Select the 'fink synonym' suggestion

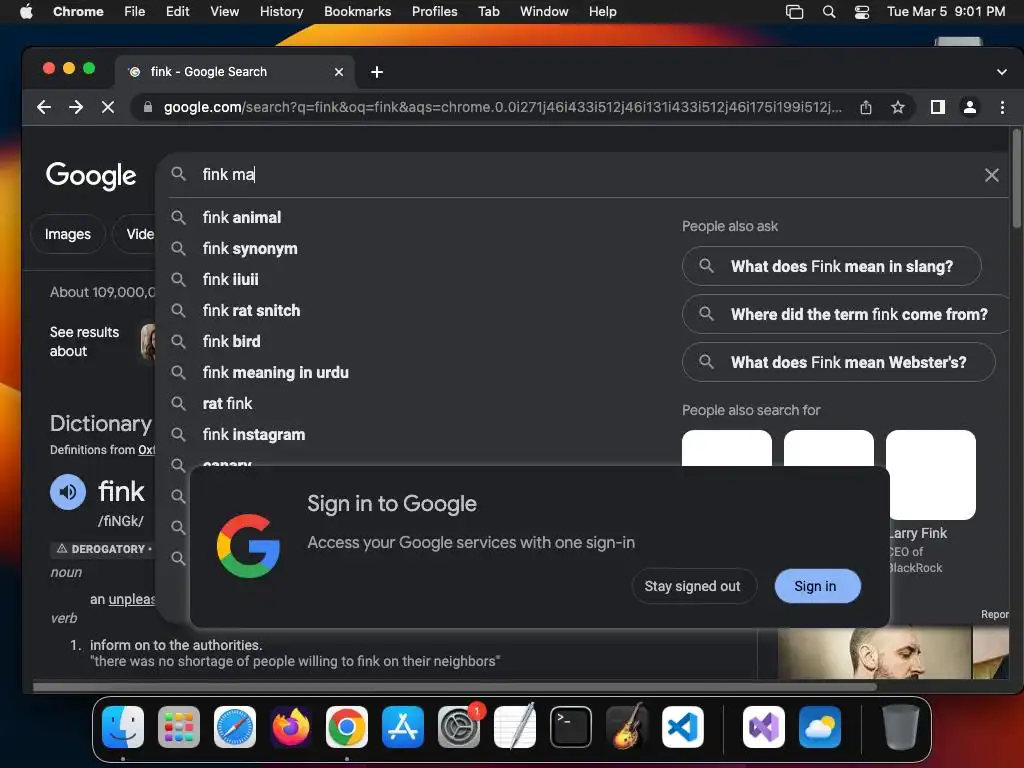[x=250, y=249]
